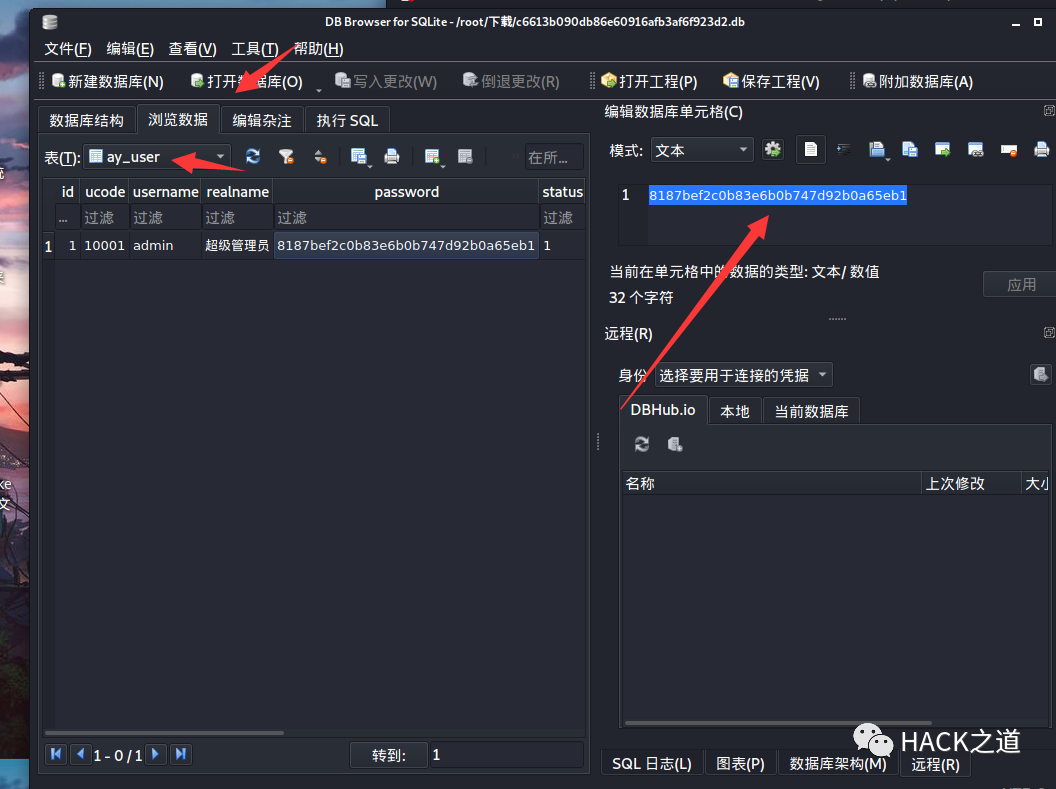The image size is (1056, 789).
Task: Open the 工具 menu
Action: (x=255, y=49)
